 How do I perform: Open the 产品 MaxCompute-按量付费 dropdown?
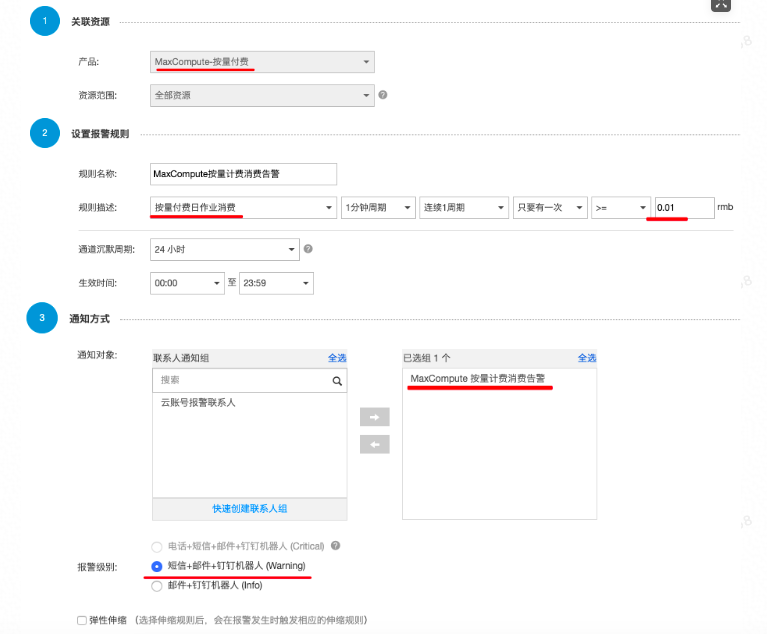coord(262,62)
